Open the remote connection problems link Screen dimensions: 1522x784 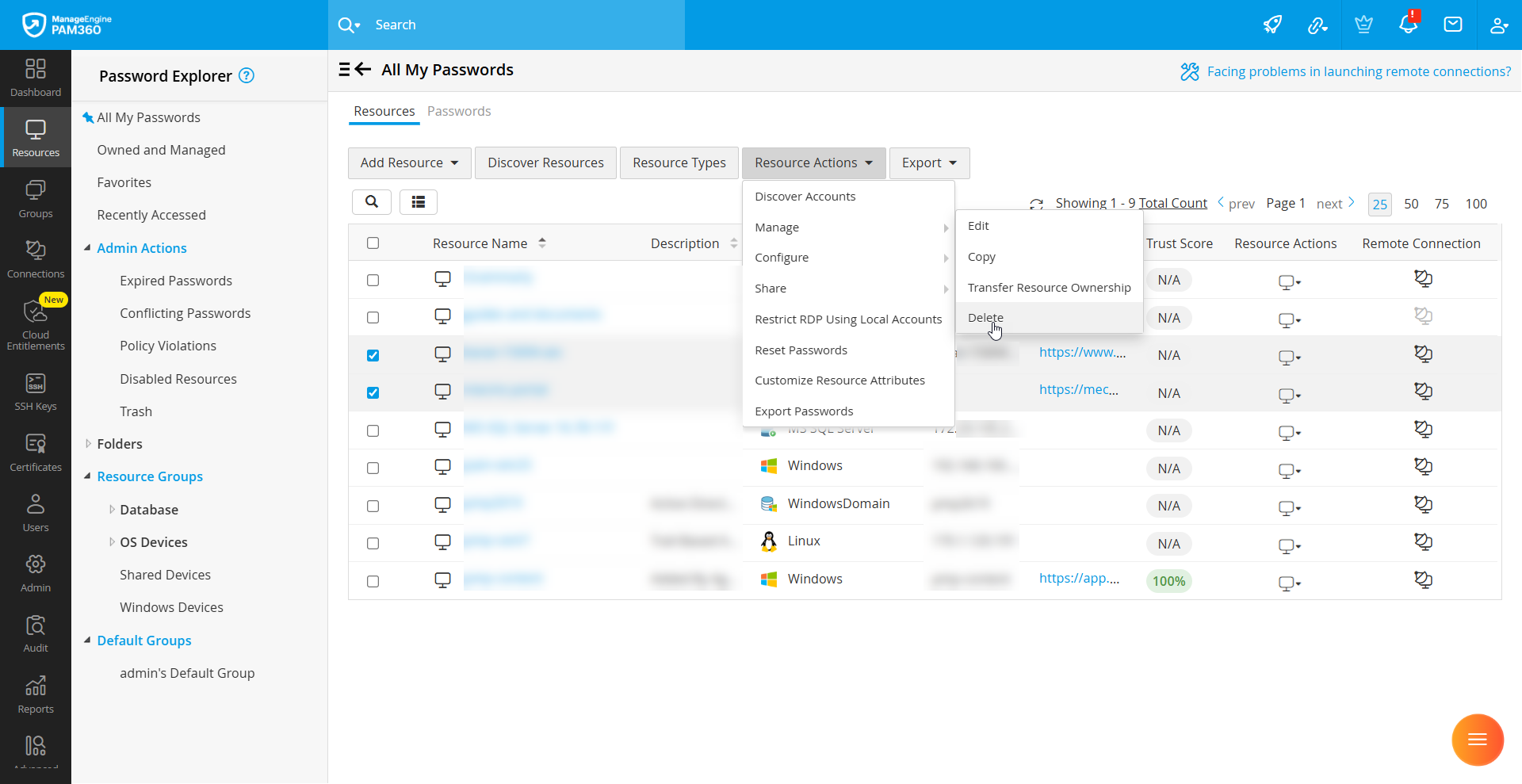pyautogui.click(x=1358, y=71)
